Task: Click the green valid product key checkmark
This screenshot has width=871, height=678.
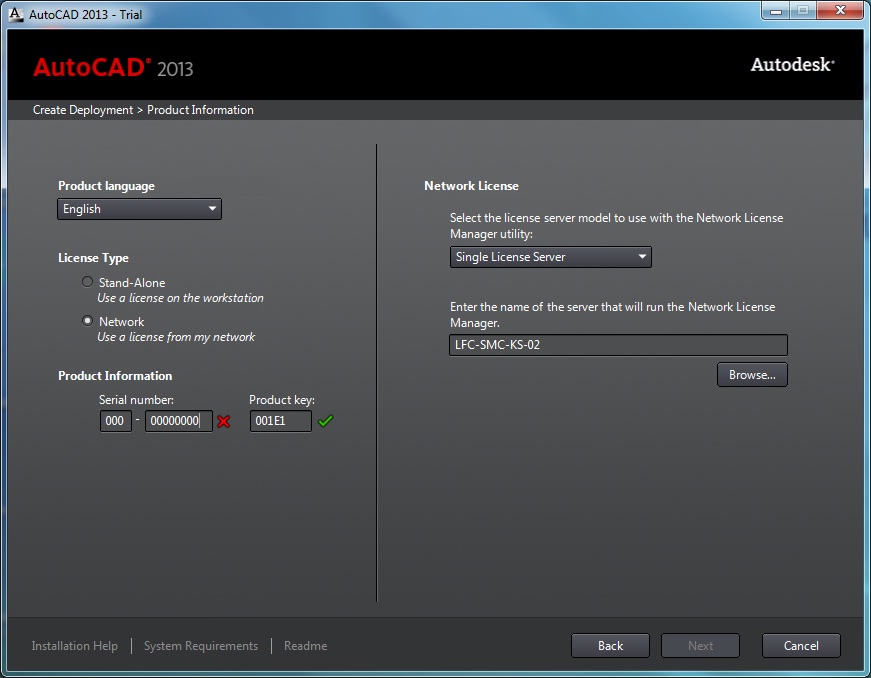Action: click(326, 421)
